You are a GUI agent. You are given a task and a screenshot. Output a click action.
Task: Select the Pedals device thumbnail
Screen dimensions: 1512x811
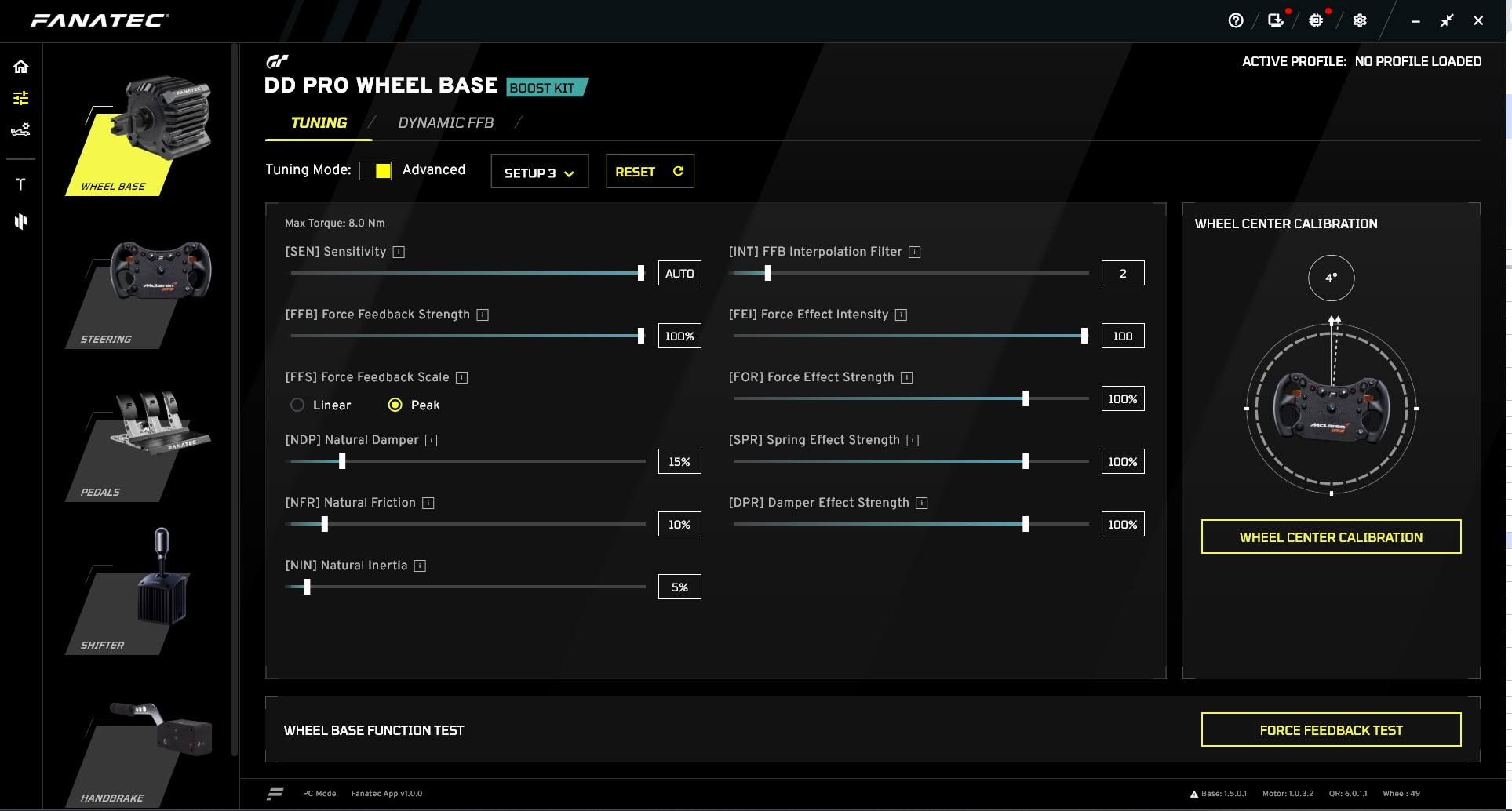[x=141, y=446]
